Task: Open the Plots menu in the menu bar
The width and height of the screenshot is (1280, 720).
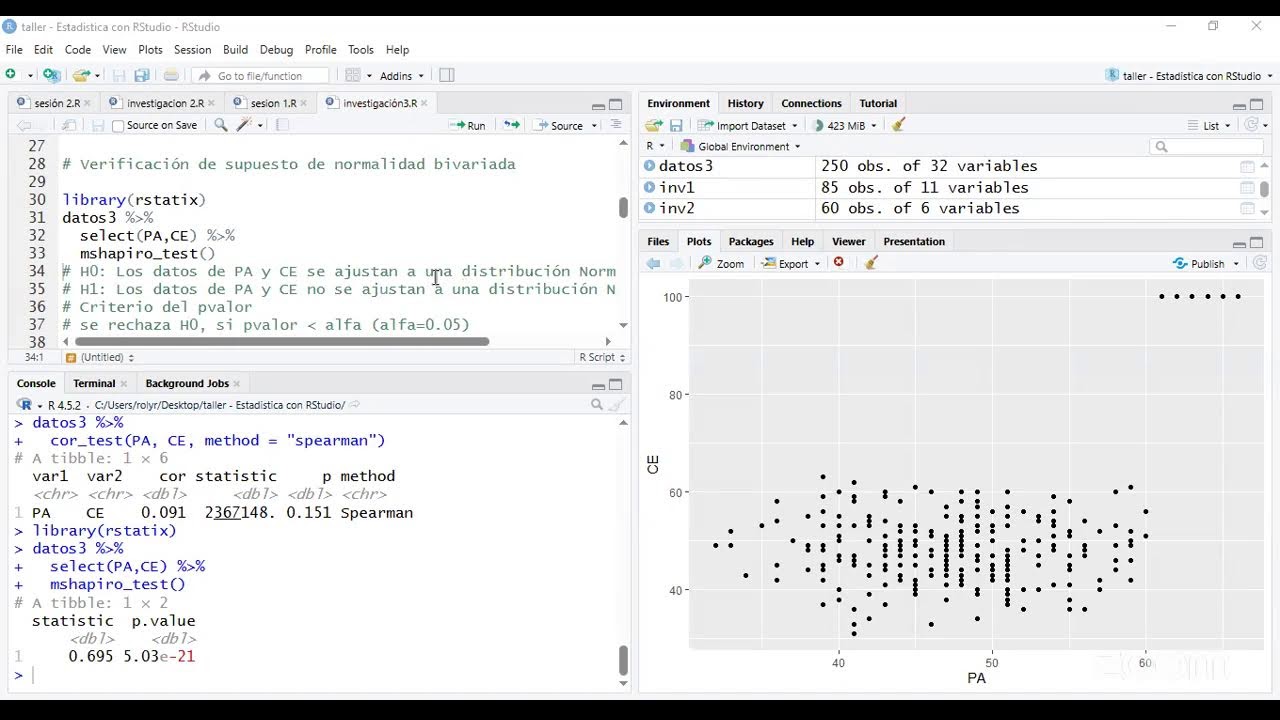Action: (150, 49)
